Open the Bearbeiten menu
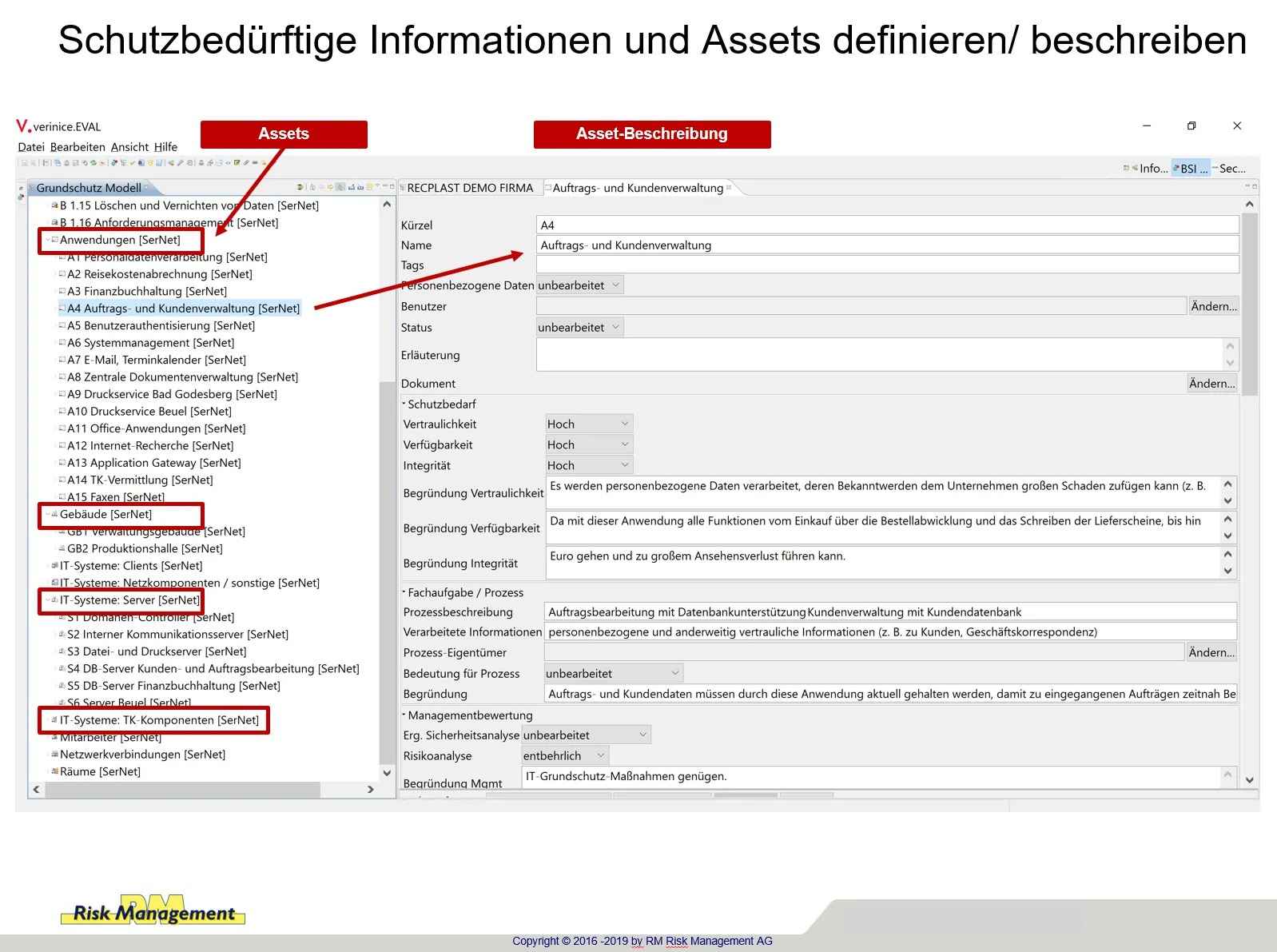The image size is (1277, 952). click(78, 147)
